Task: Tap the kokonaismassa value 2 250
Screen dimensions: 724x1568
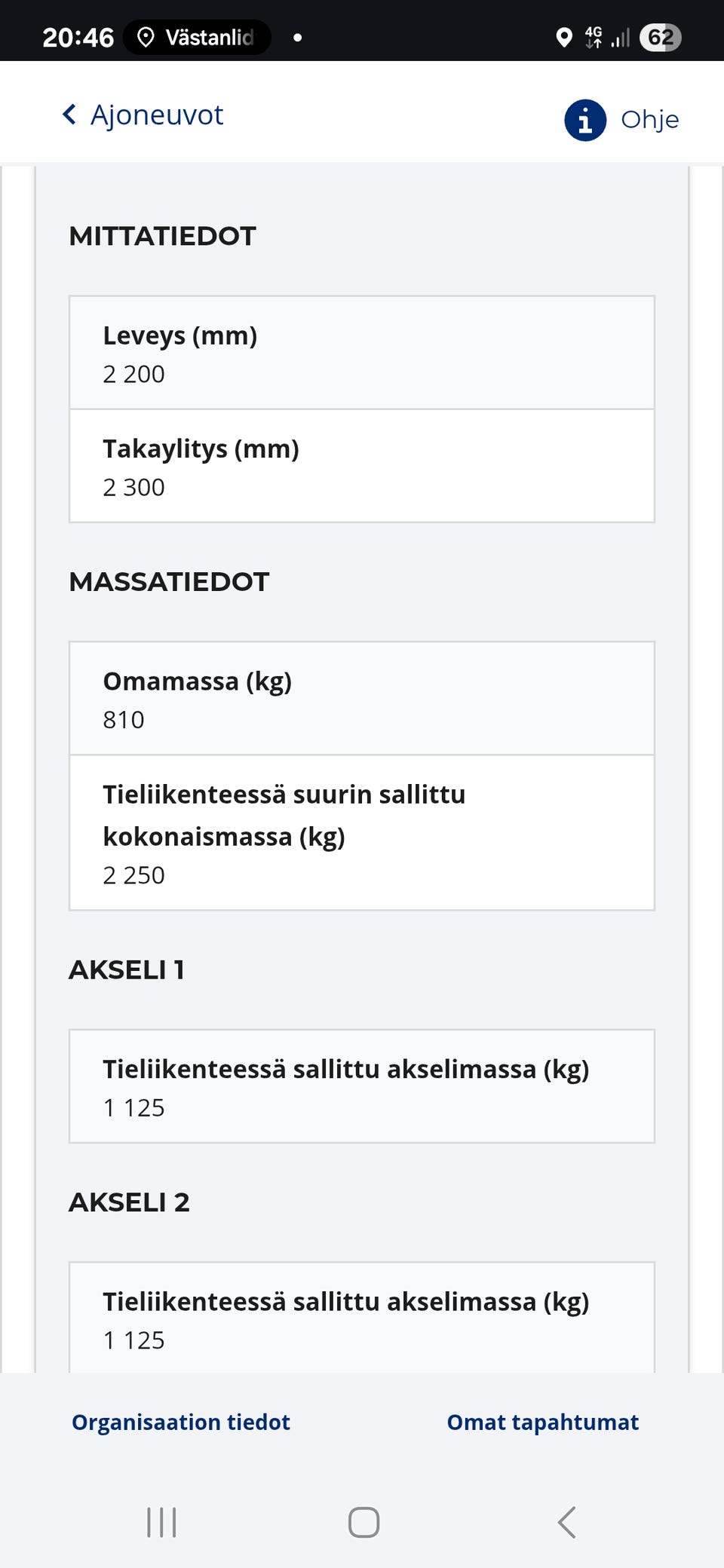Action: pos(133,874)
